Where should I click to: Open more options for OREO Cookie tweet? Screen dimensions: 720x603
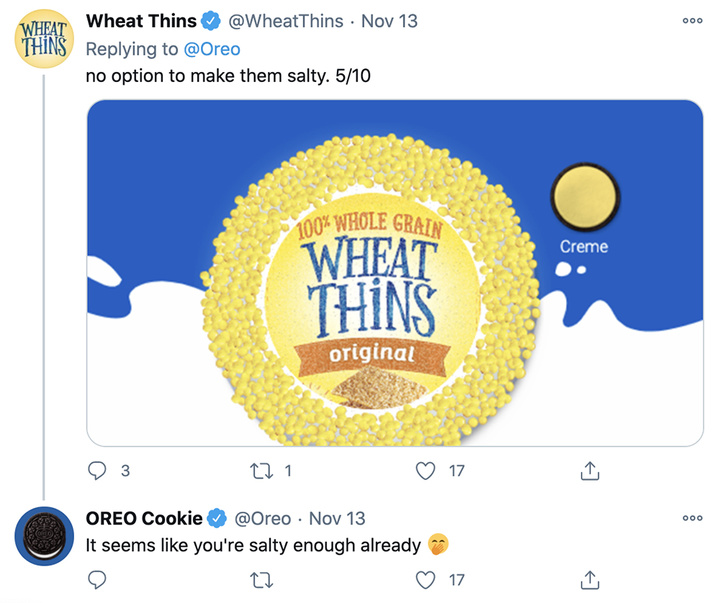(x=692, y=518)
